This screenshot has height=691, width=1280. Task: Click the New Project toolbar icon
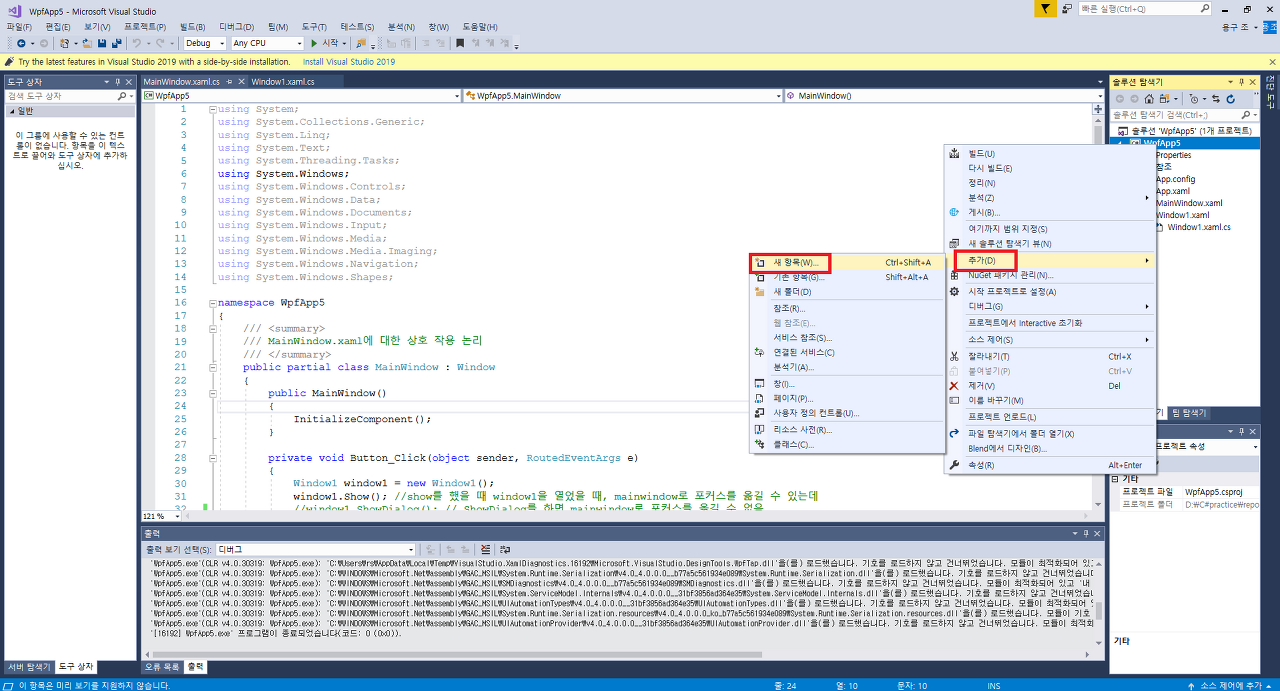tap(64, 43)
